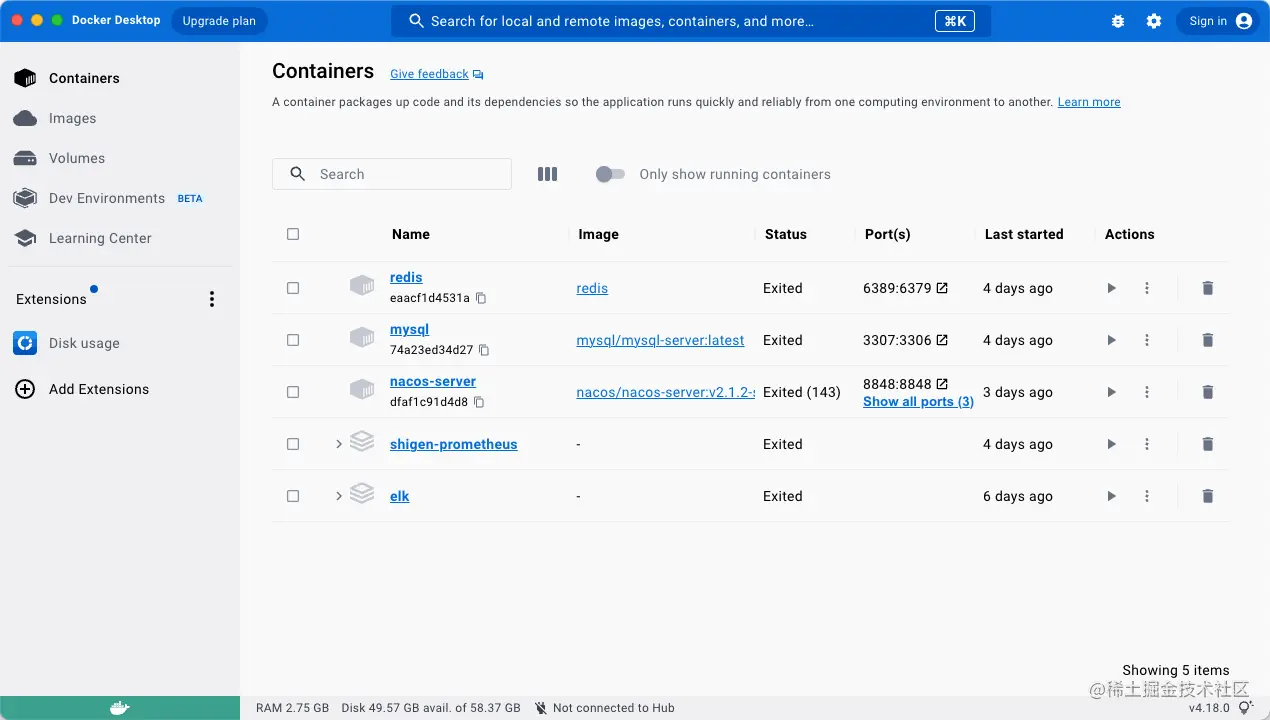Open the mysql/mysql-server:latest image link

pos(660,340)
